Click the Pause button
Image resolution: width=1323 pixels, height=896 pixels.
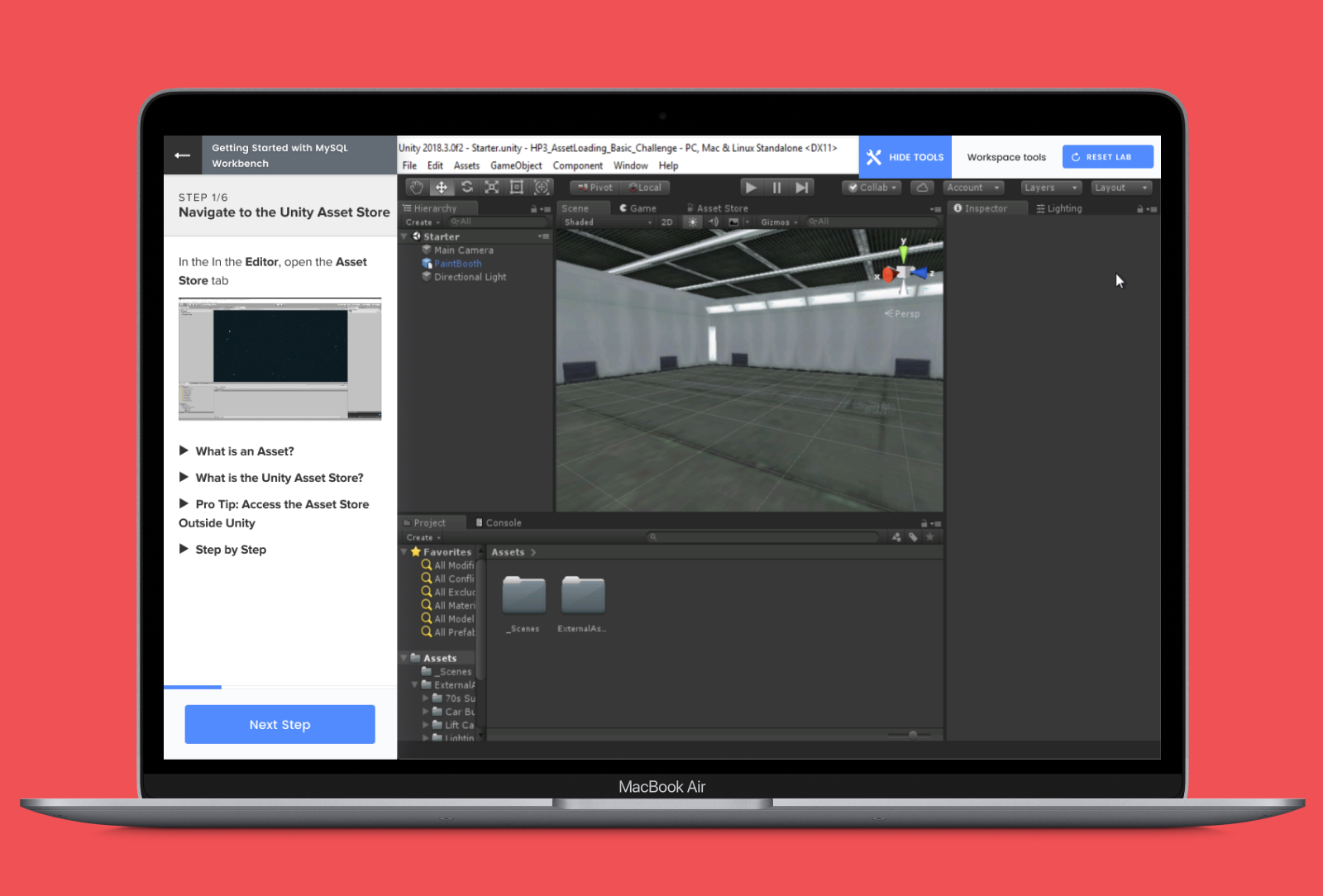pos(776,188)
